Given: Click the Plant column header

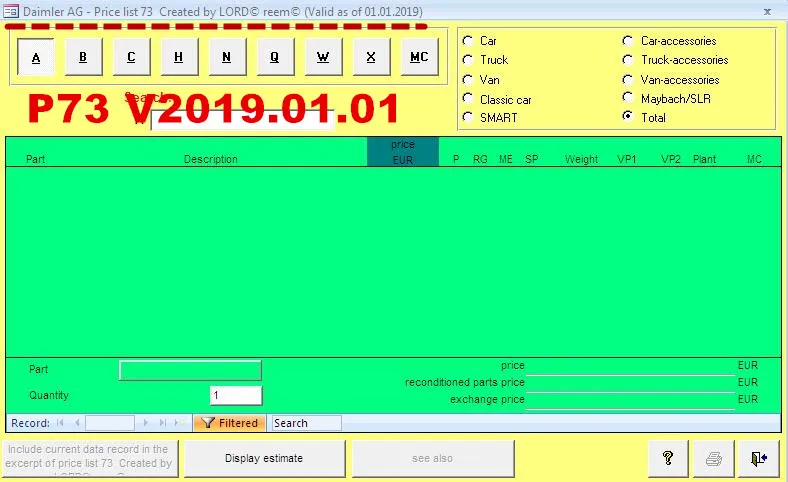Looking at the screenshot, I should [704, 159].
